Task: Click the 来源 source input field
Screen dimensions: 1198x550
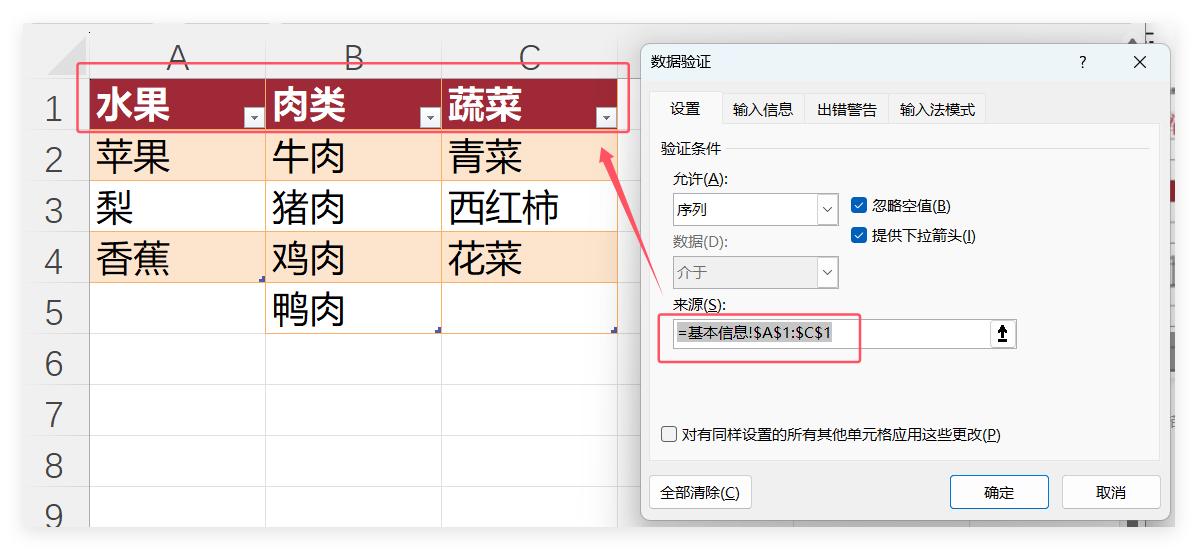Action: [831, 334]
